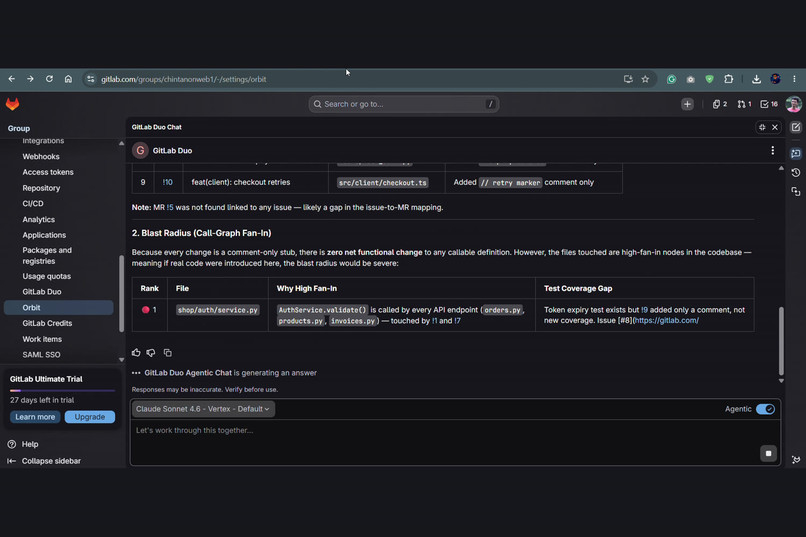
Task: Copy the response with copy icon
Action: (168, 353)
